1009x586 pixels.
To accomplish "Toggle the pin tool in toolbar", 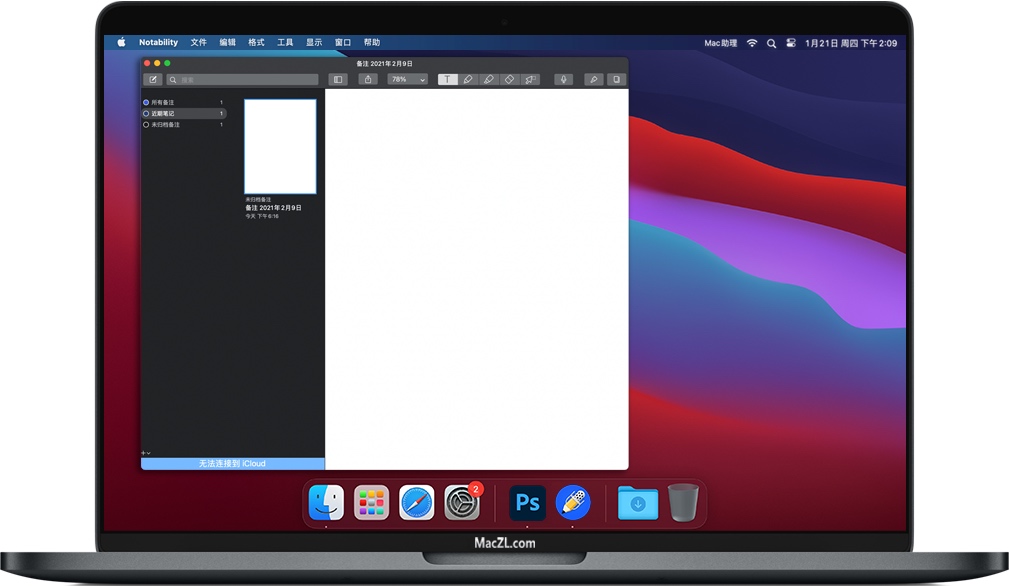I will pos(593,79).
